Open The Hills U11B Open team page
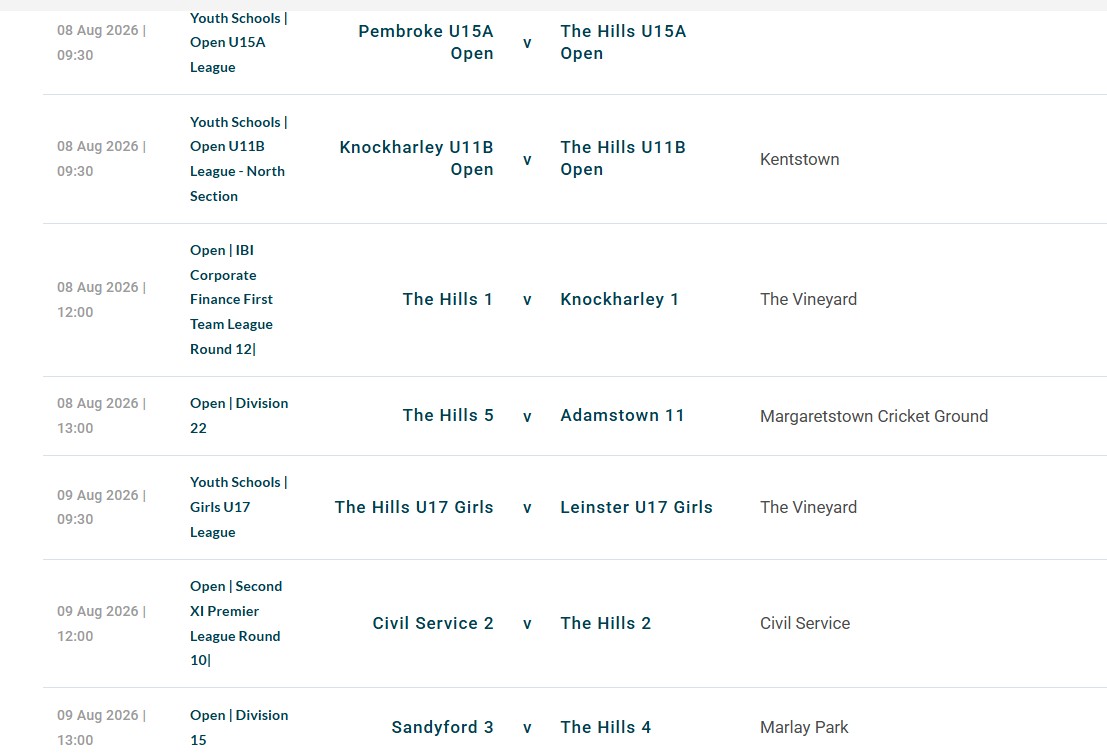 pyautogui.click(x=623, y=158)
